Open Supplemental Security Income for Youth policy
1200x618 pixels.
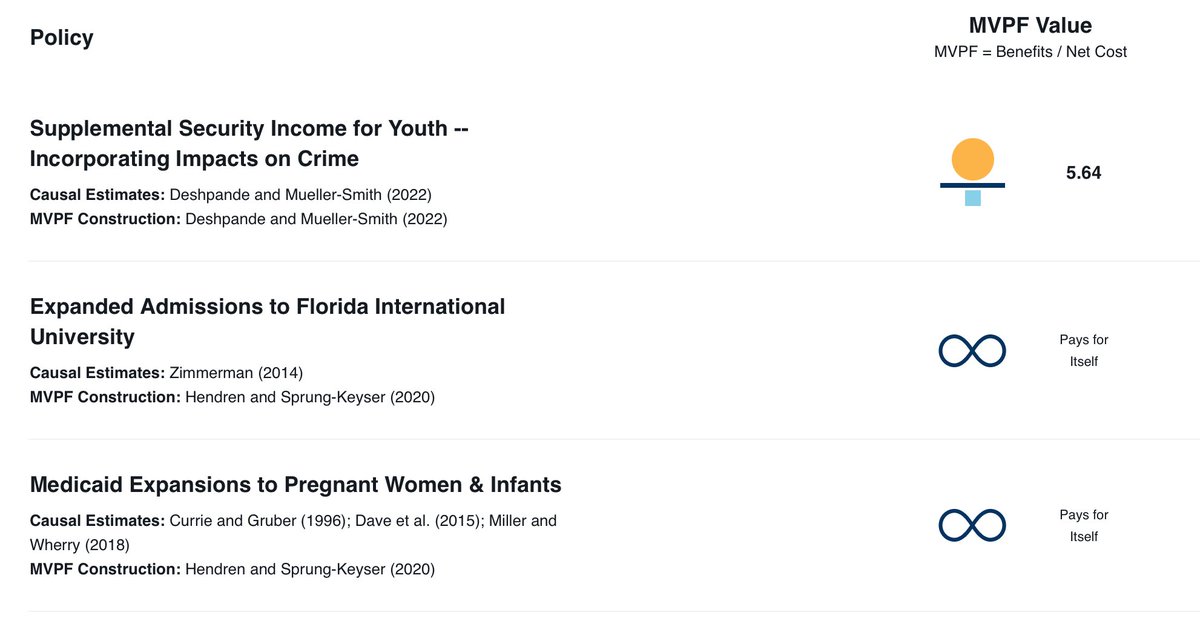click(x=250, y=143)
